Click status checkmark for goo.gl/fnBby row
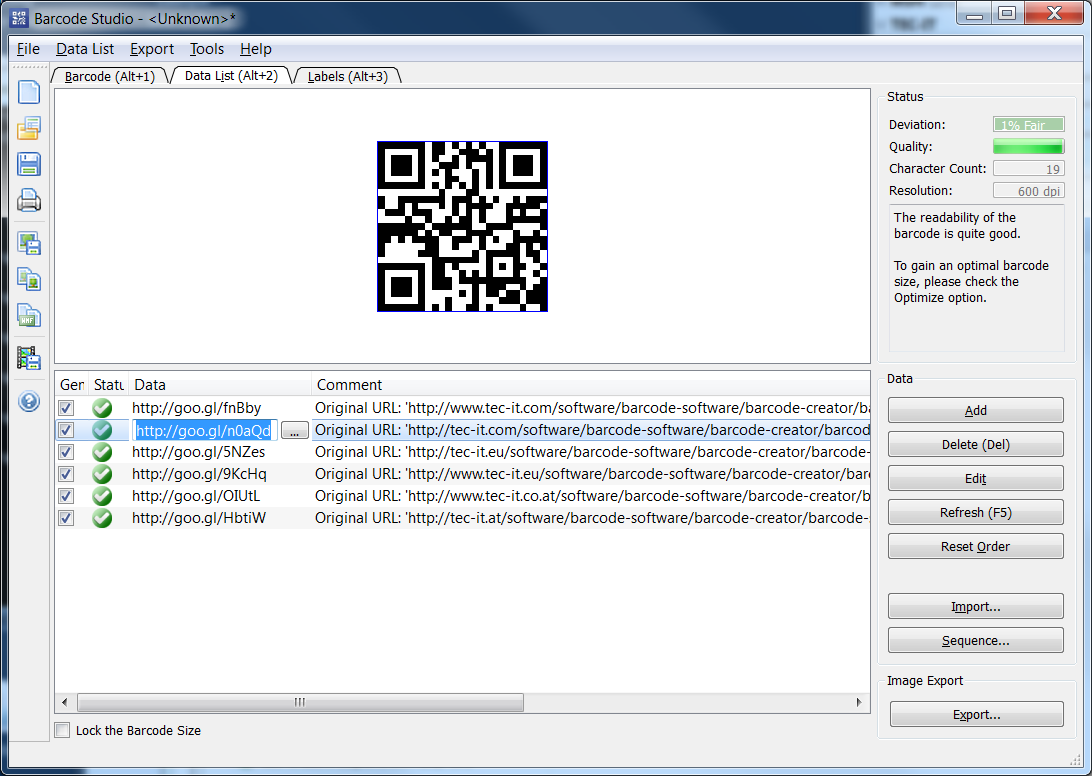Viewport: 1092px width, 776px height. pos(102,408)
